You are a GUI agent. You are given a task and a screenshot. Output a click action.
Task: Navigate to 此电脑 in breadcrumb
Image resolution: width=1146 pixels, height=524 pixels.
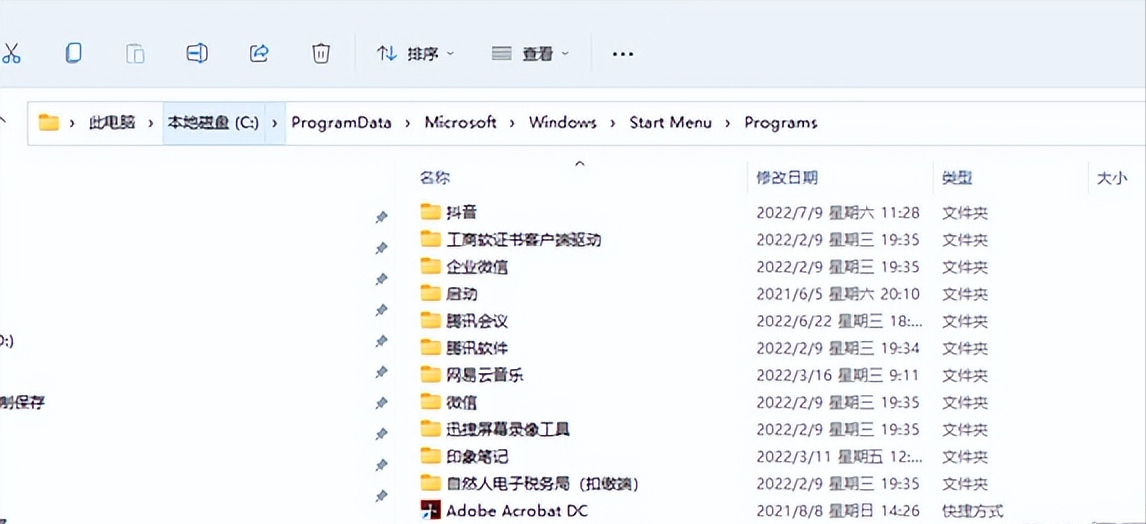click(x=112, y=123)
